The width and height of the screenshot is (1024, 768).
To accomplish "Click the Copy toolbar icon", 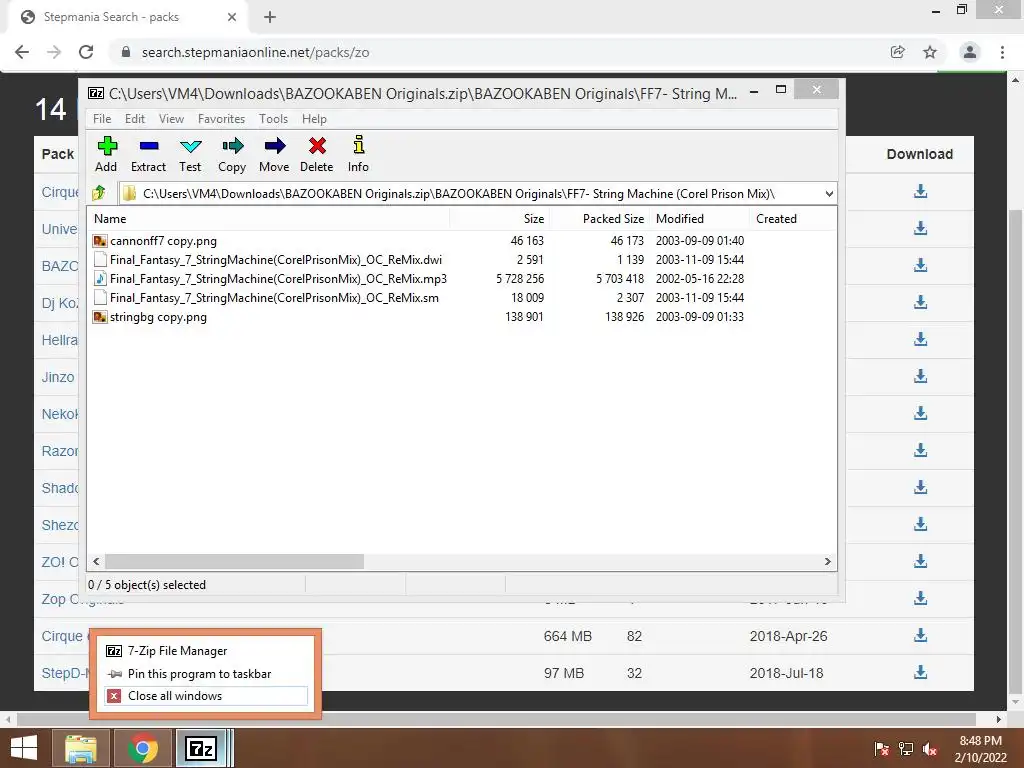I will coord(232,155).
